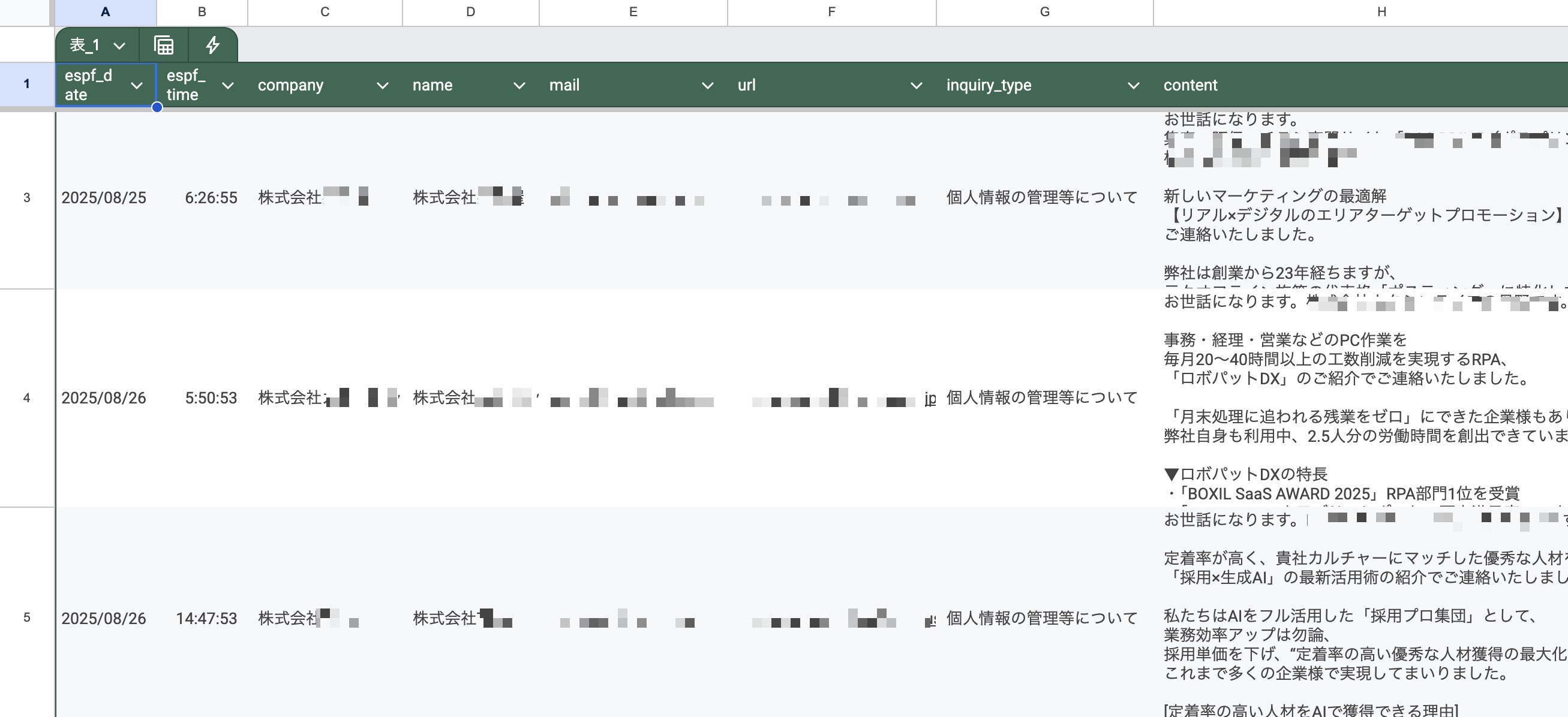Select column G header

[1044, 11]
